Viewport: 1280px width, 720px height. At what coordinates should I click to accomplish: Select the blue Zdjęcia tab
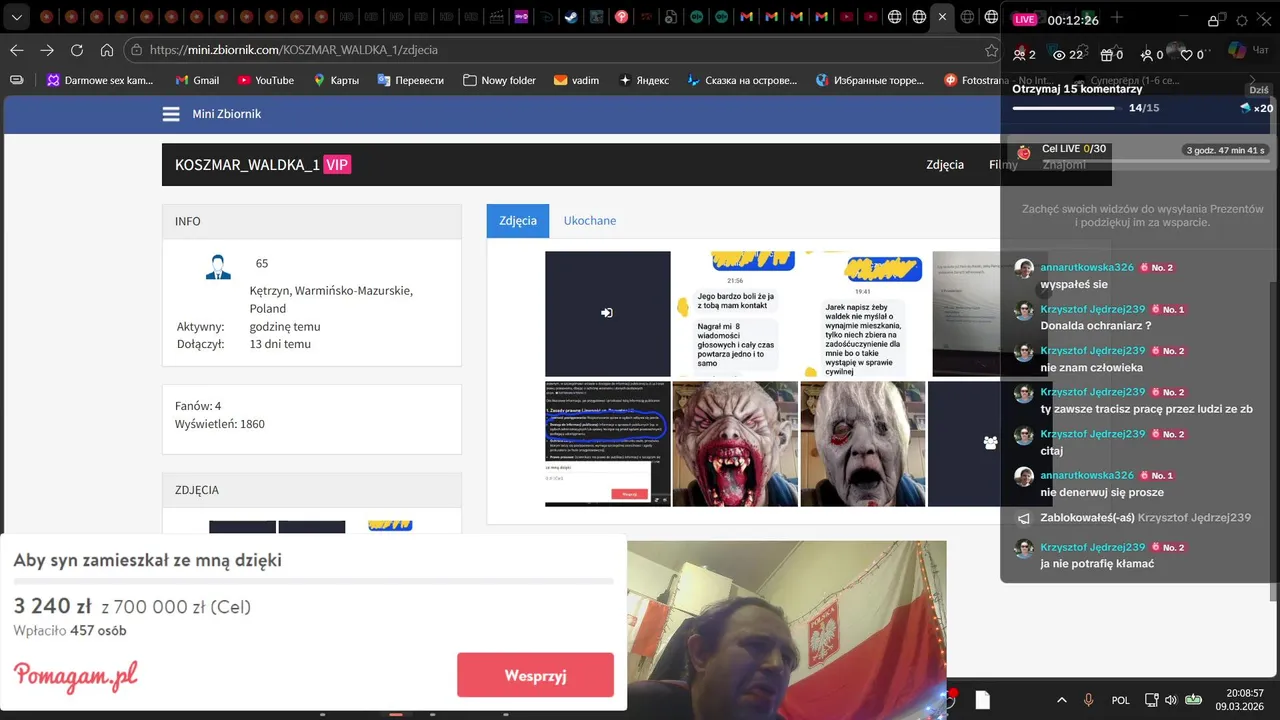click(518, 220)
